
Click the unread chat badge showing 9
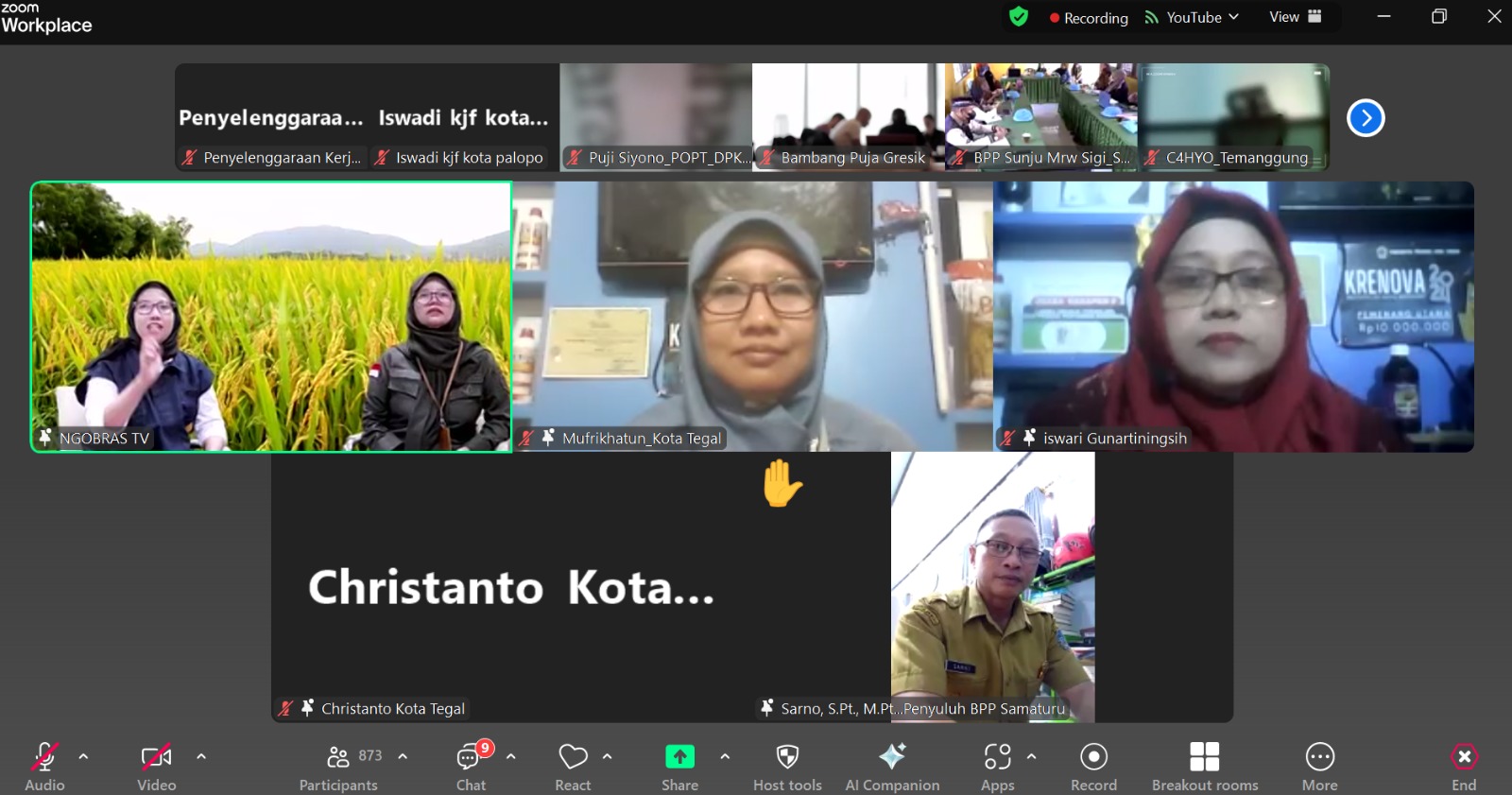click(485, 748)
